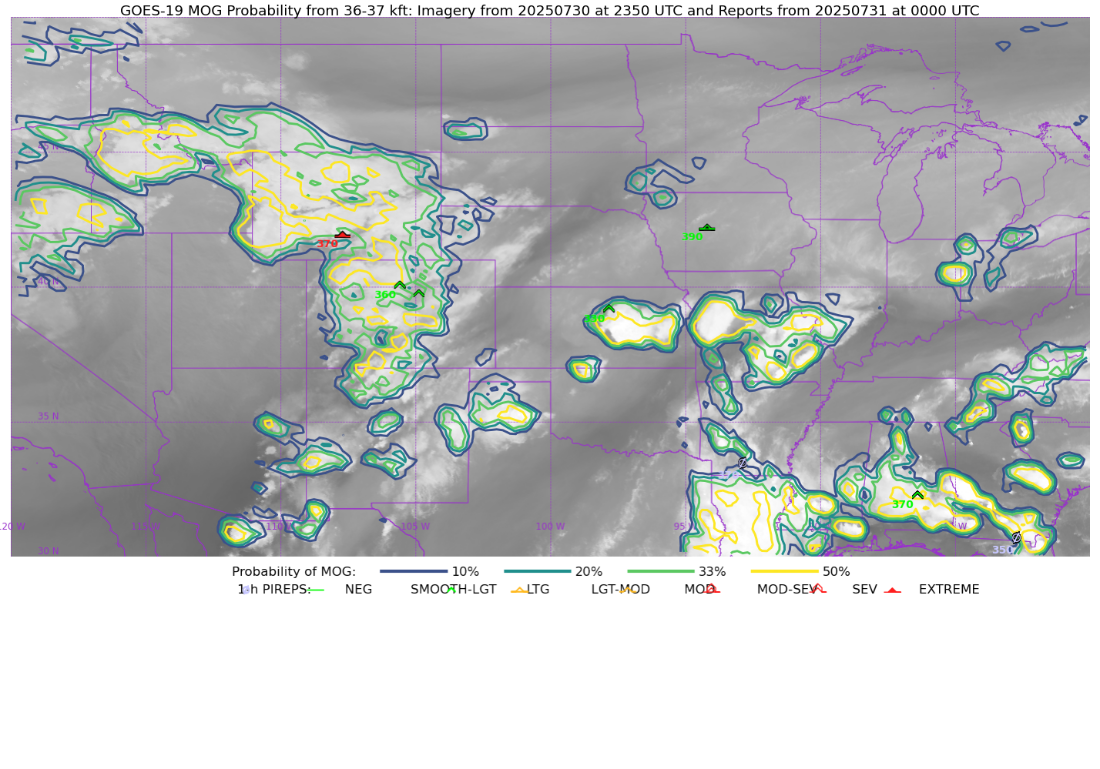Viewport: 1100px width, 769px height.
Task: Click the EXTREME red triangle legend symbol
Action: 892,590
